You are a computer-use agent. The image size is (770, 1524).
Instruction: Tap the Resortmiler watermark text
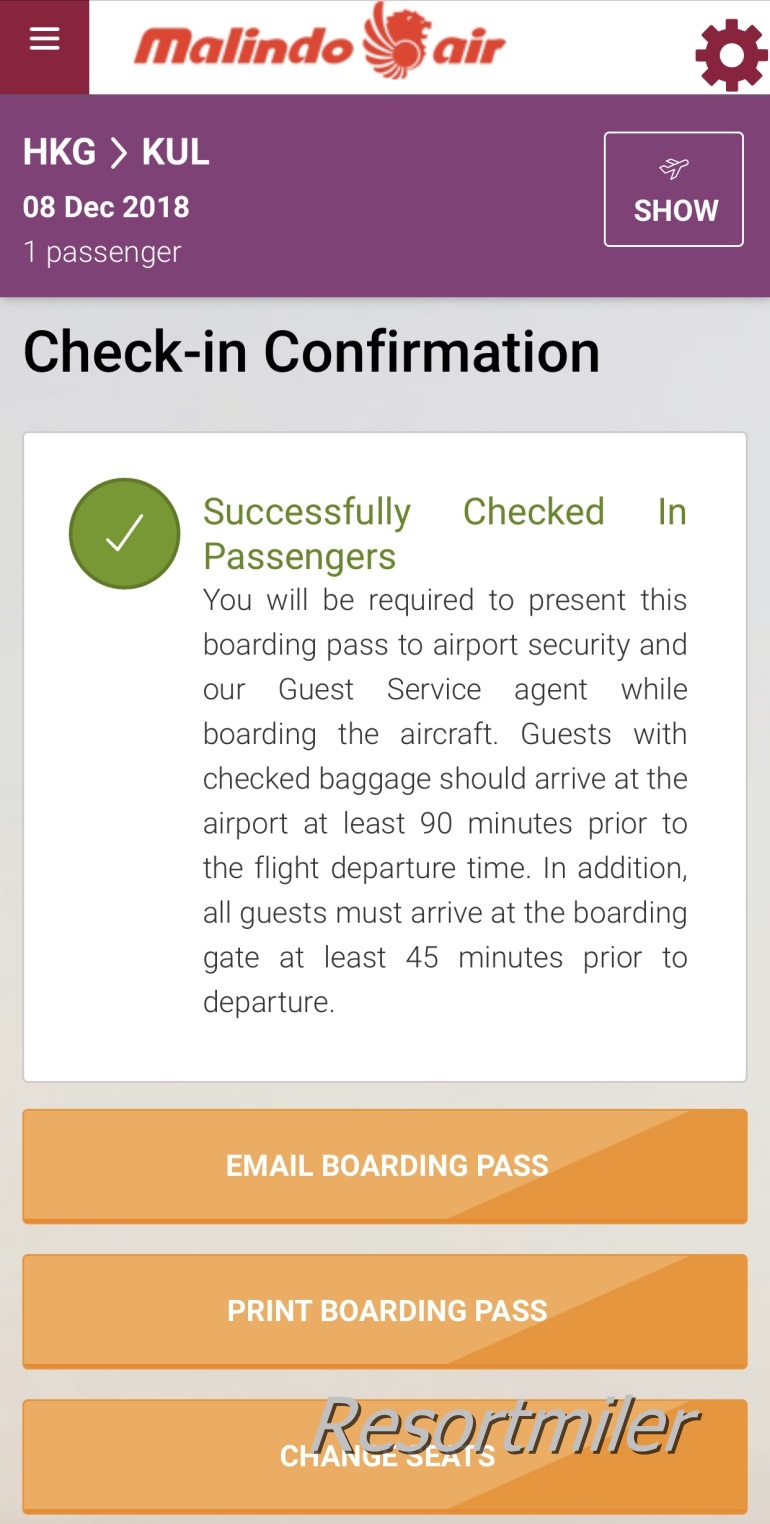(x=505, y=1425)
